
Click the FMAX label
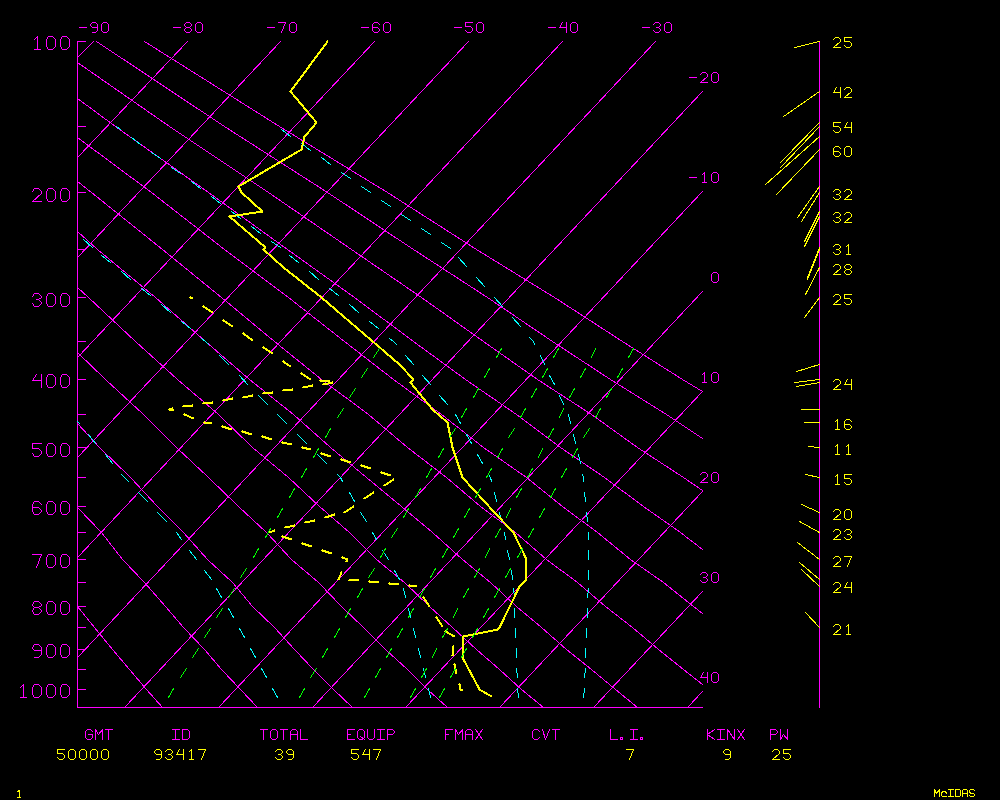pos(463,735)
